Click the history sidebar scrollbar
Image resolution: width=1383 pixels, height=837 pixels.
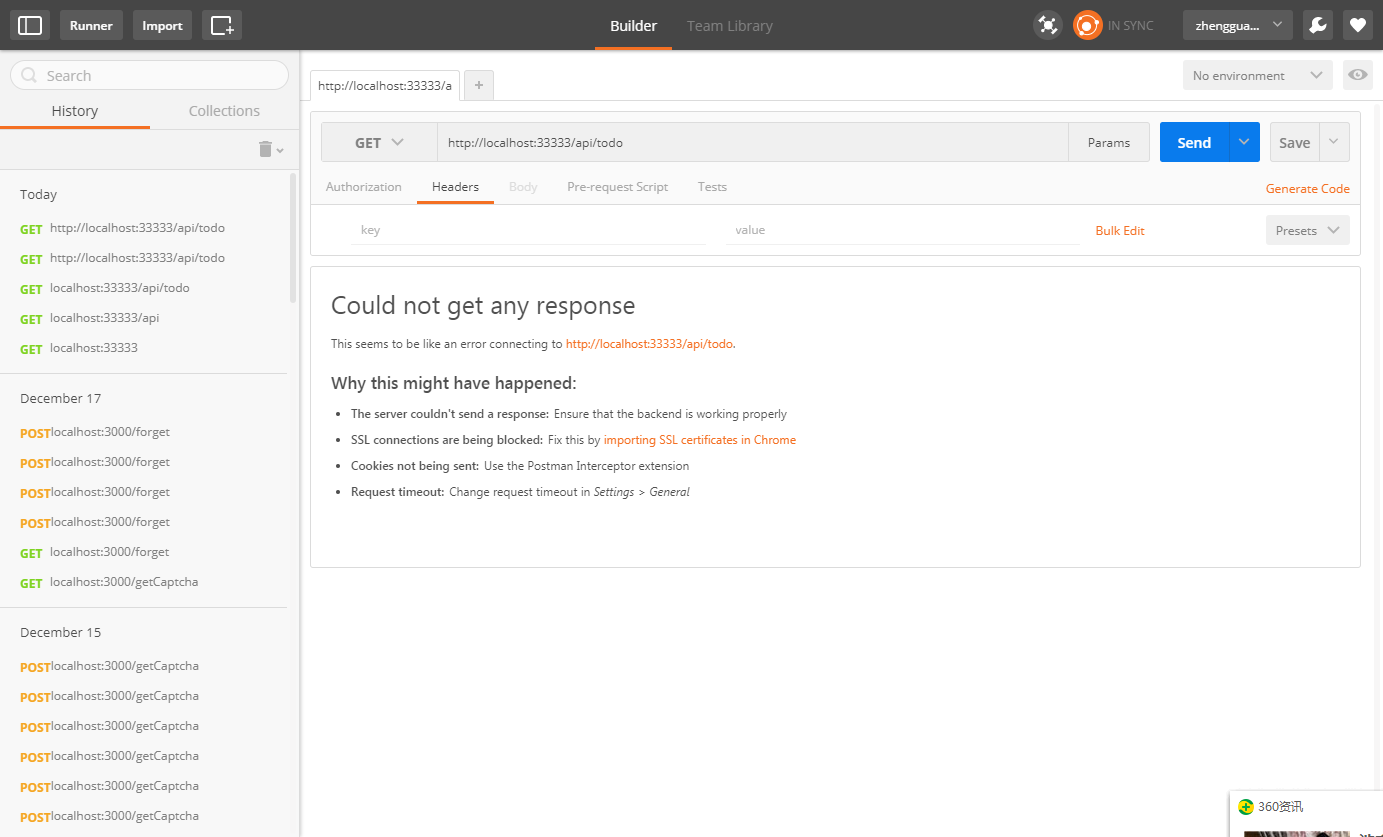(293, 238)
